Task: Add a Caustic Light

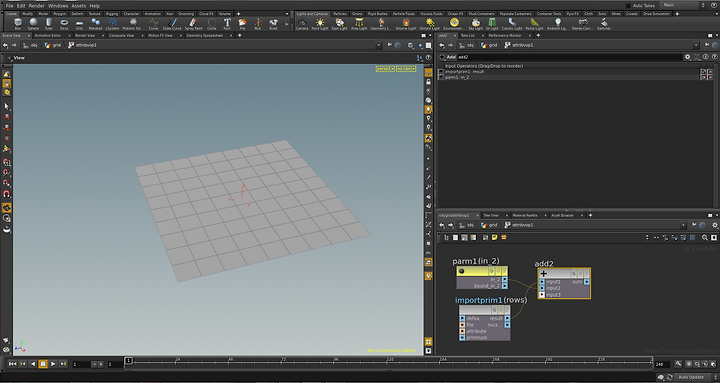Action: [512, 23]
